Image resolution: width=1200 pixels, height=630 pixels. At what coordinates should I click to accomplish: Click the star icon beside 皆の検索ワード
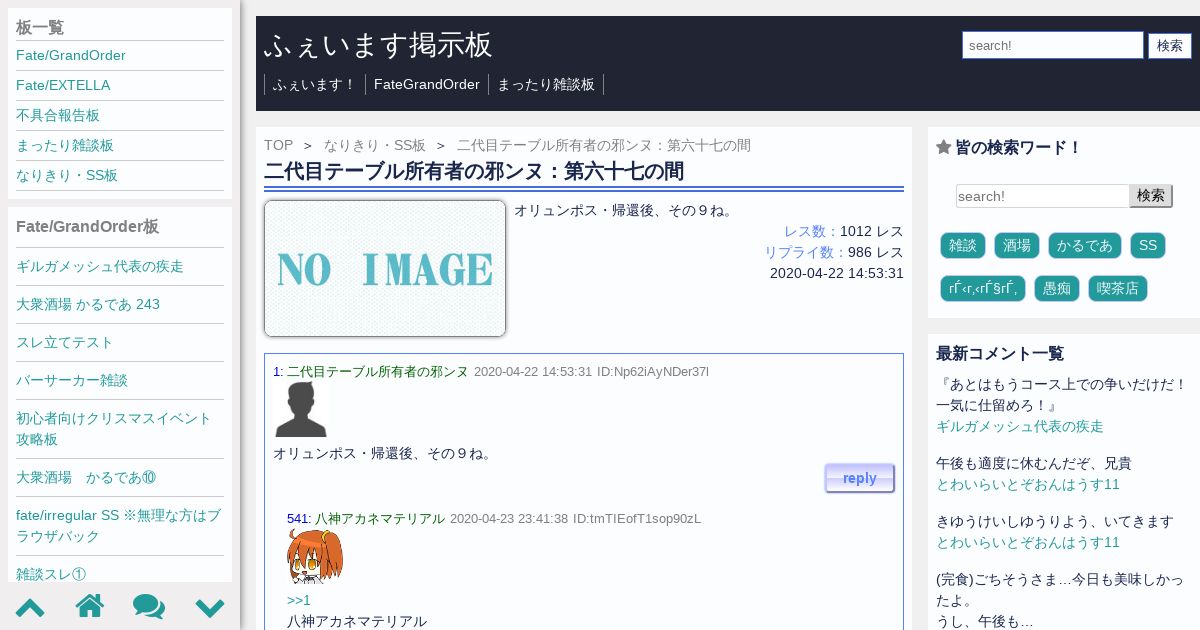[943, 147]
